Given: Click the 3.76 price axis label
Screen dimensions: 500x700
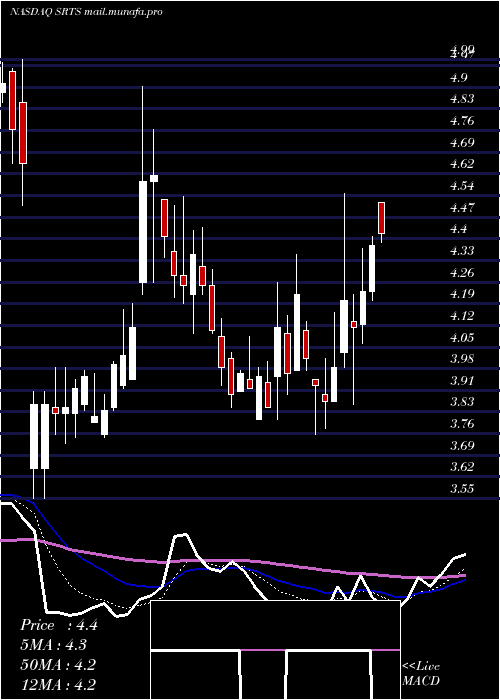Looking at the screenshot, I should coord(462,424).
